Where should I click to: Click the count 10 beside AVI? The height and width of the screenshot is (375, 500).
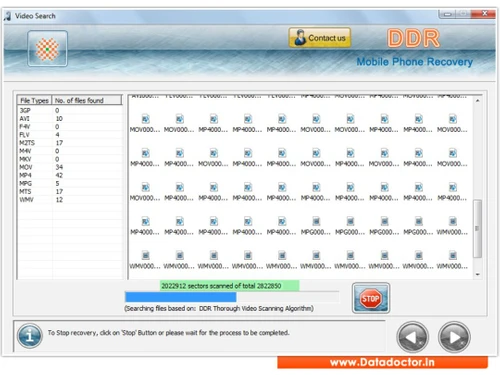pyautogui.click(x=59, y=119)
